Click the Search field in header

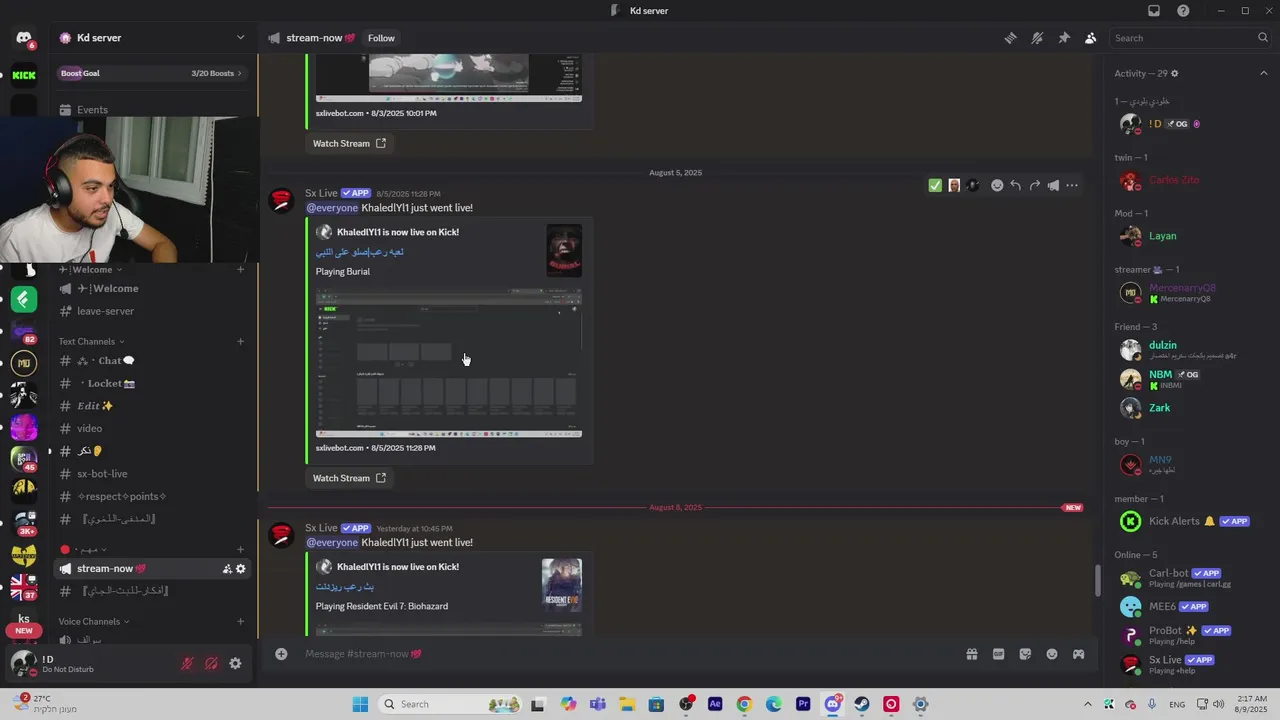point(1186,38)
